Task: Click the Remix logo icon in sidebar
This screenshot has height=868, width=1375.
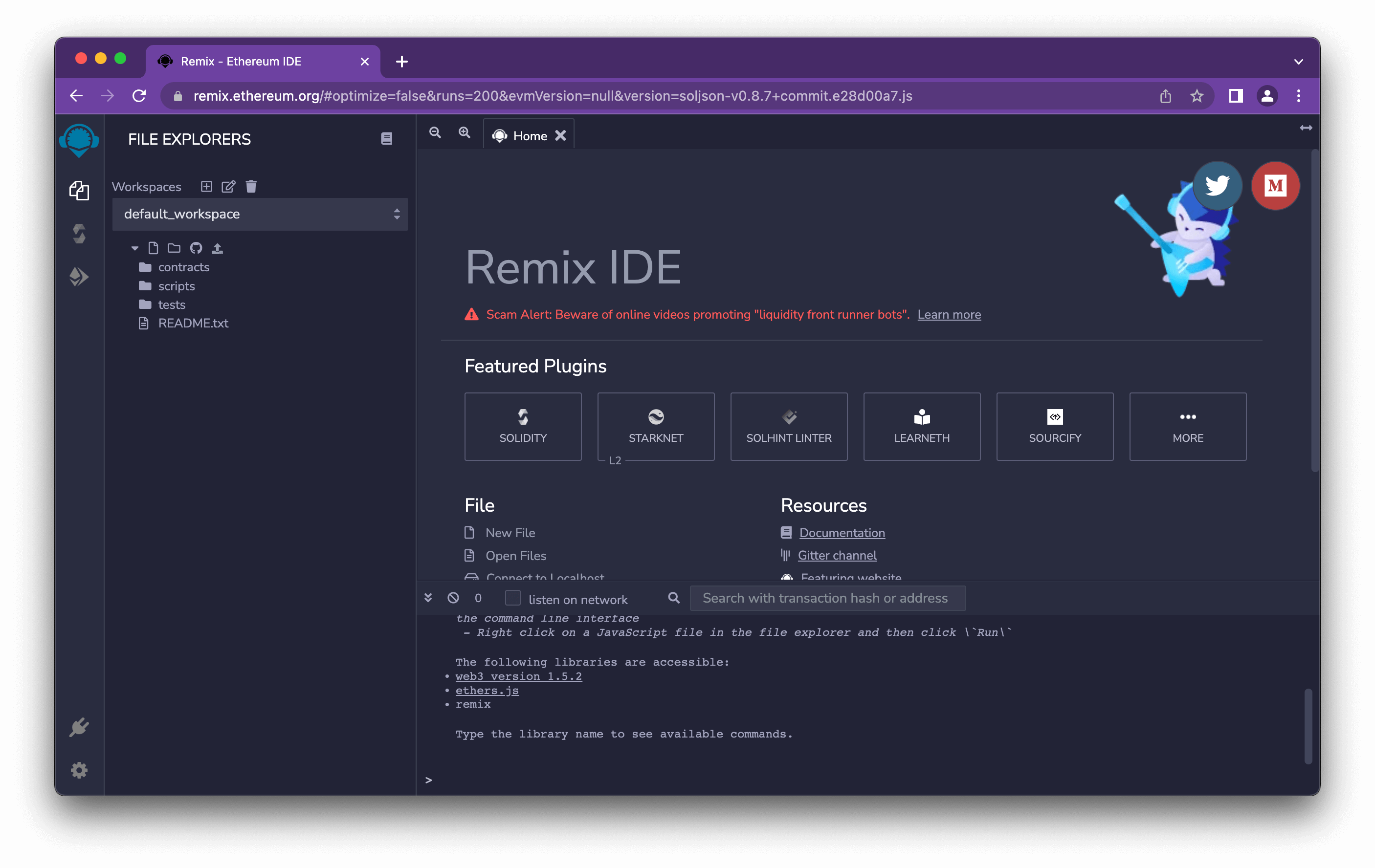Action: 79,139
